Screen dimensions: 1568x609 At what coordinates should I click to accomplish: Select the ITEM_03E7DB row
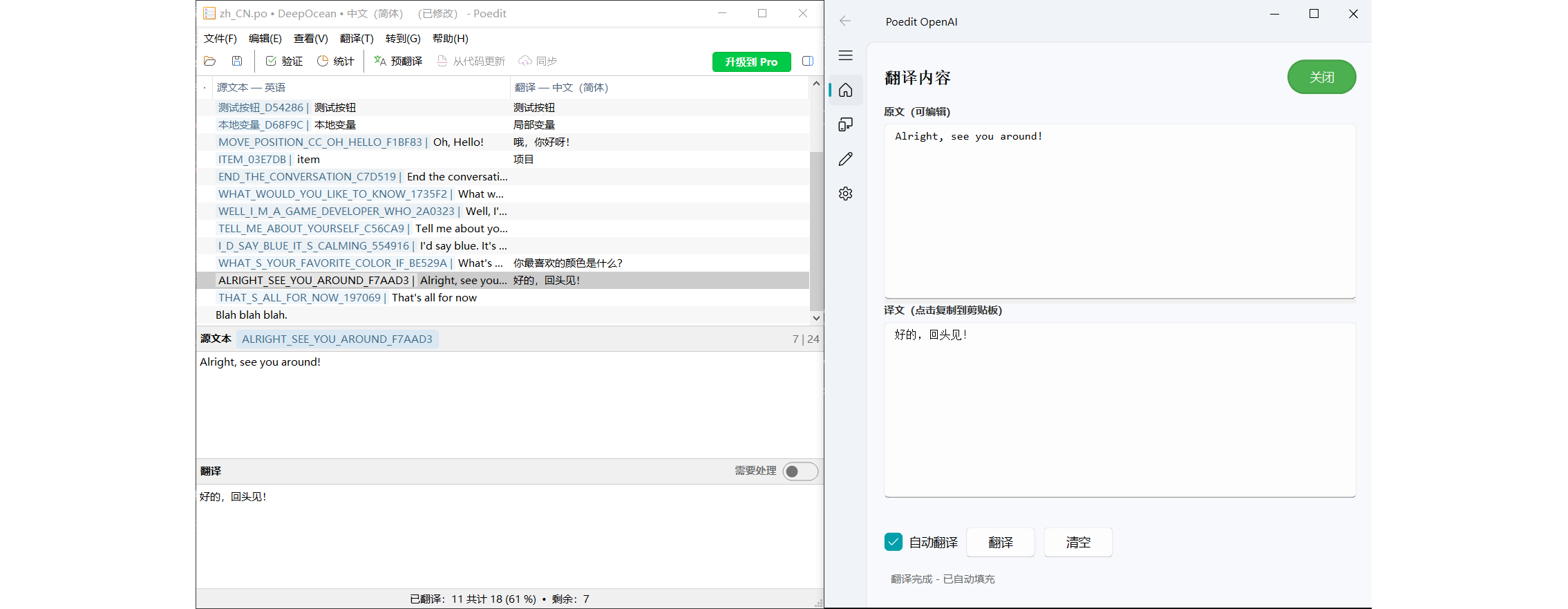click(x=503, y=159)
